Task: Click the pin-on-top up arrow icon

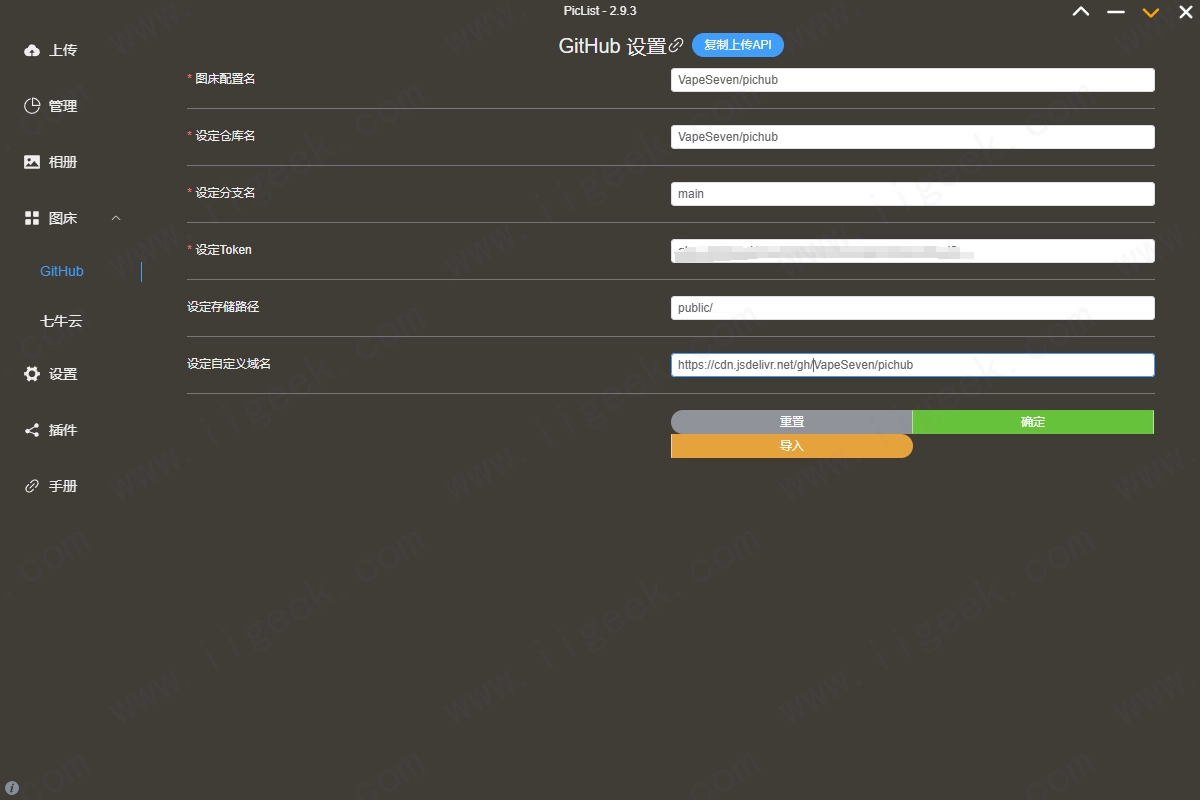Action: [1081, 12]
